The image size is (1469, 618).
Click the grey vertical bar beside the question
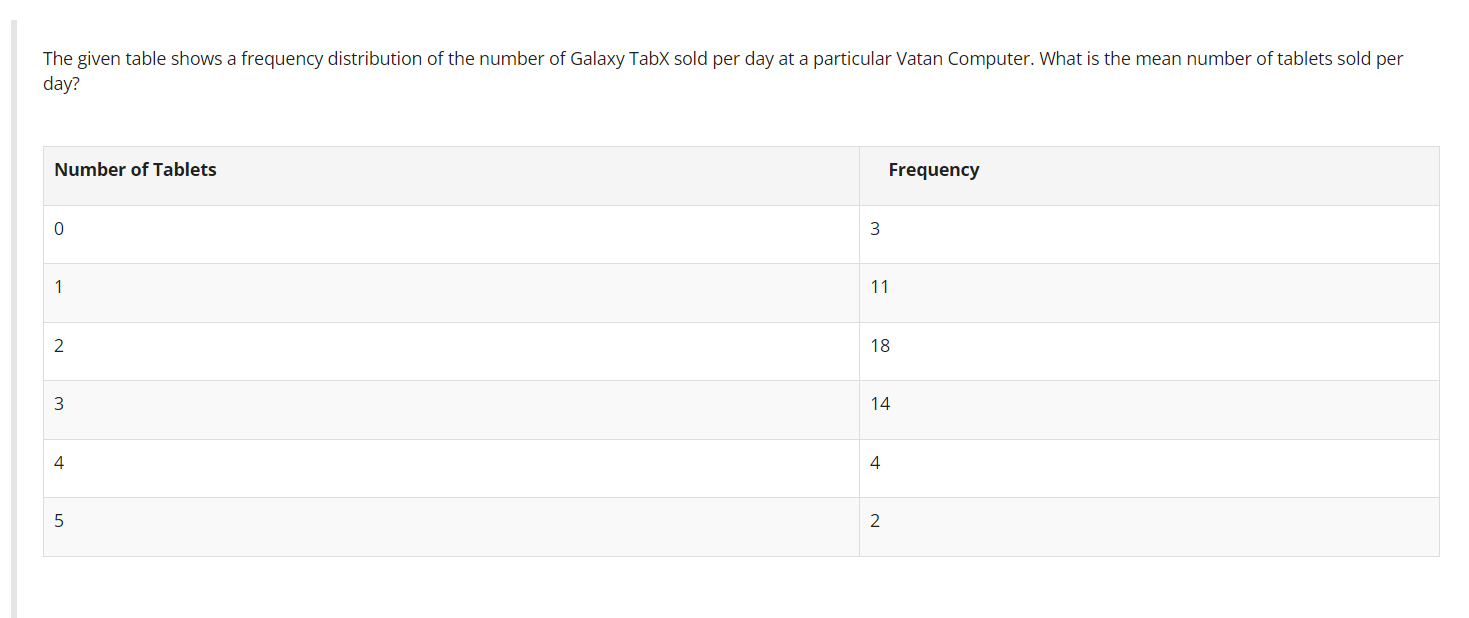pos(14,319)
